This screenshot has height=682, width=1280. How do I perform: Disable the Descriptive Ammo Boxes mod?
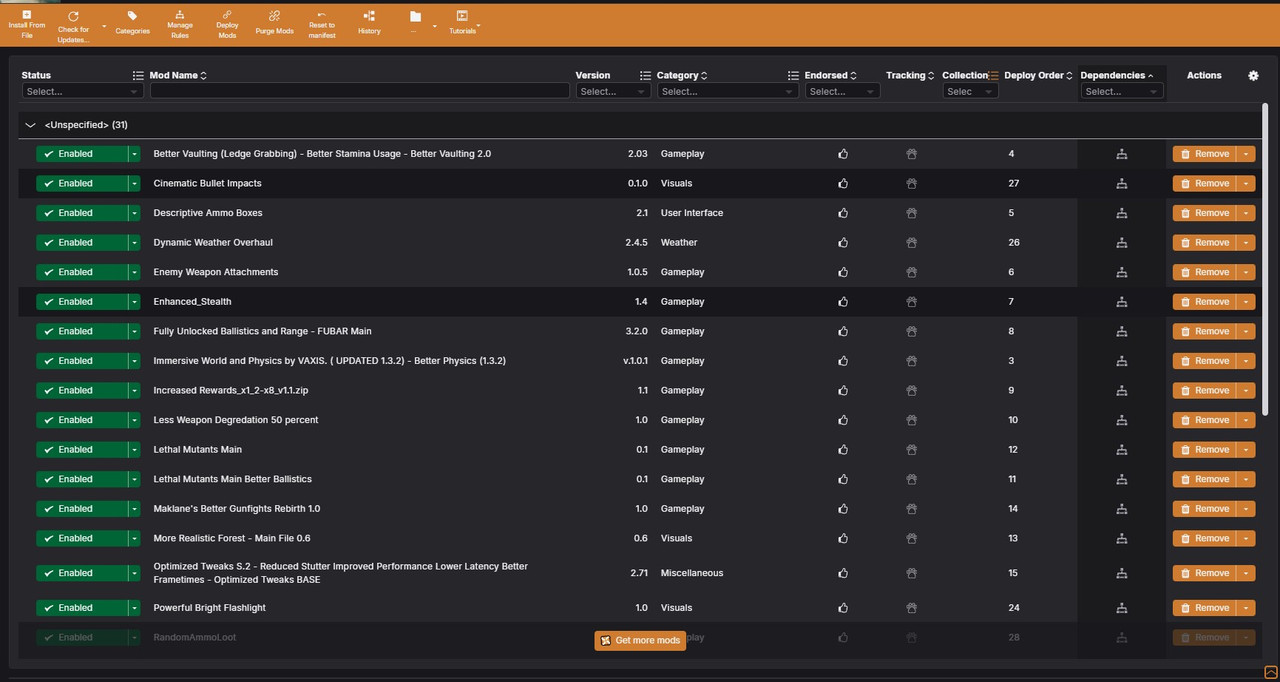[x=81, y=213]
